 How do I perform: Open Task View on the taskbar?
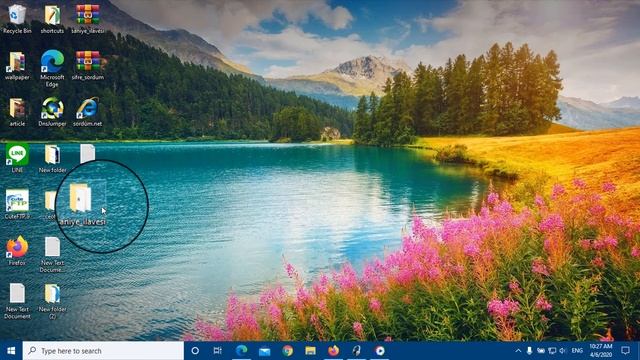click(218, 351)
